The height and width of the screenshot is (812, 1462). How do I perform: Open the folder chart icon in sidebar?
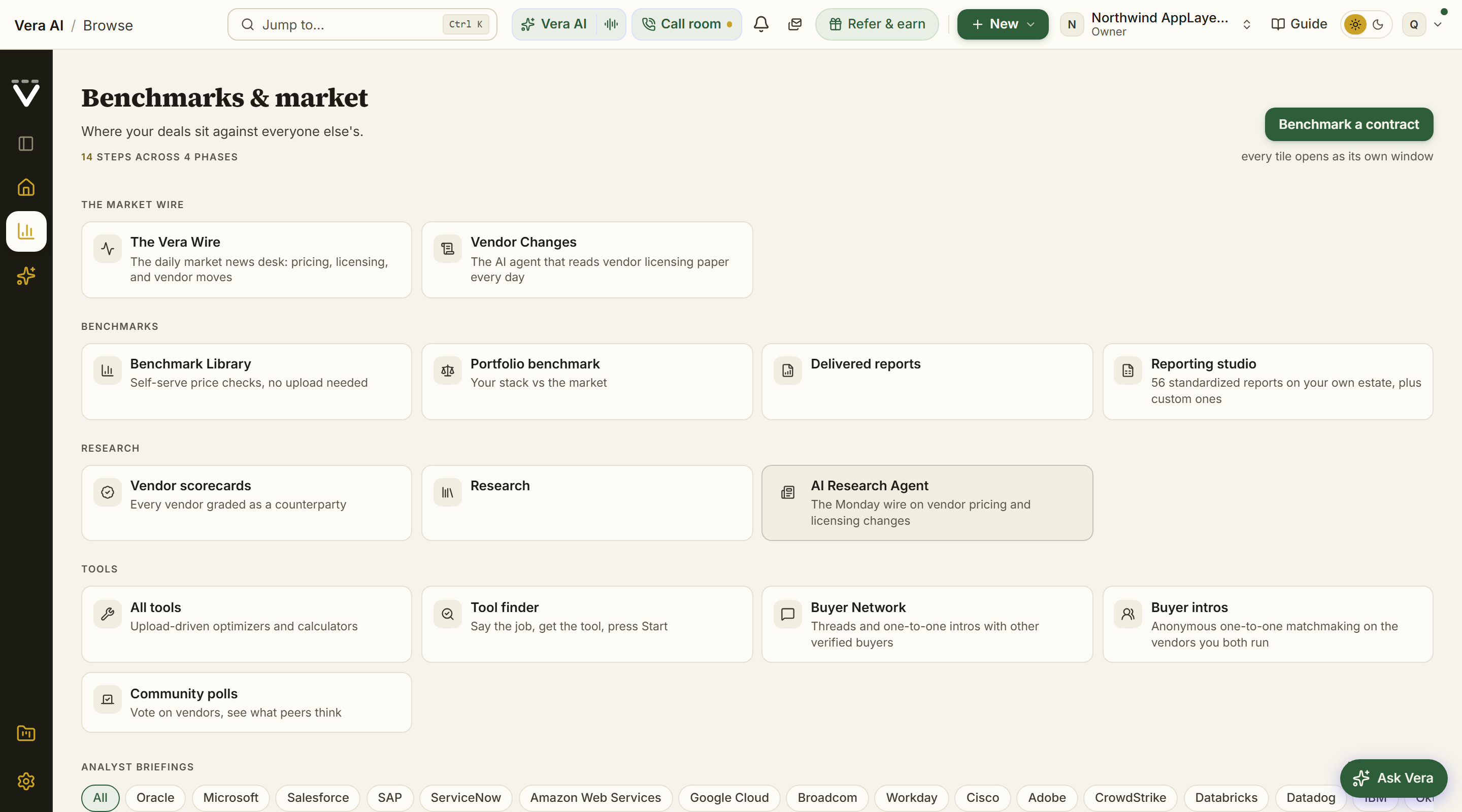tap(26, 733)
